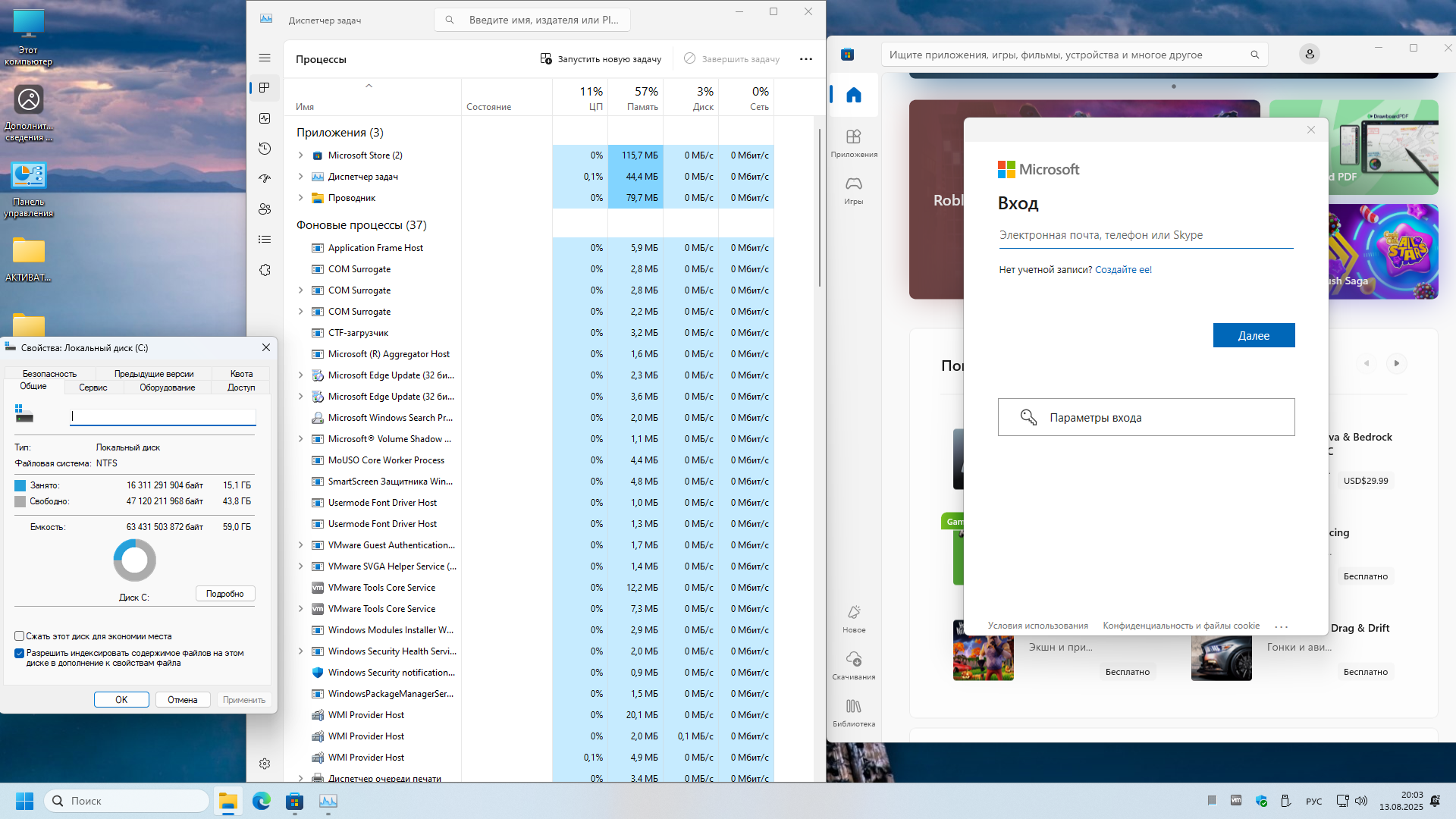Expand Windows Security Health Service row
The height and width of the screenshot is (819, 1456).
pyautogui.click(x=301, y=651)
